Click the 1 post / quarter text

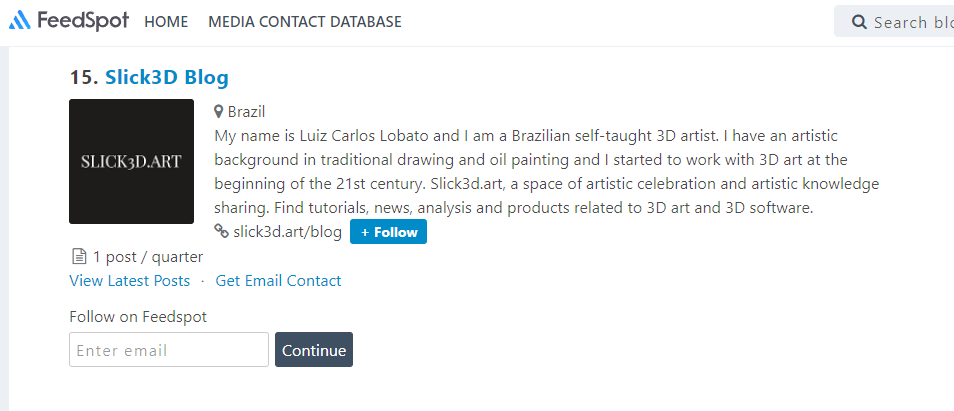click(148, 257)
